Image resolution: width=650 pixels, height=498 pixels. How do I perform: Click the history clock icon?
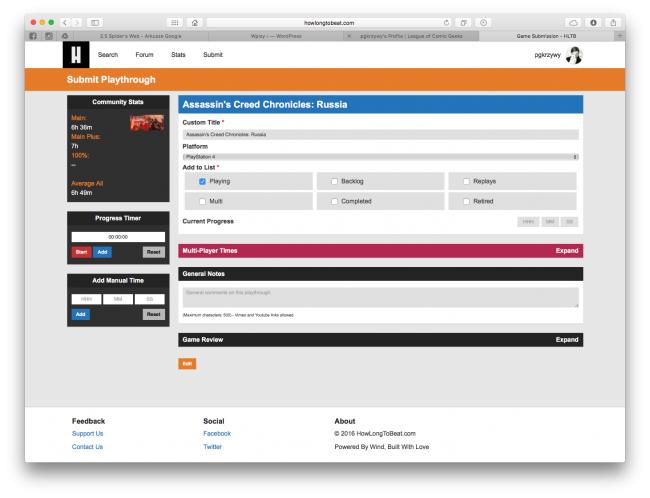pyautogui.click(x=483, y=22)
